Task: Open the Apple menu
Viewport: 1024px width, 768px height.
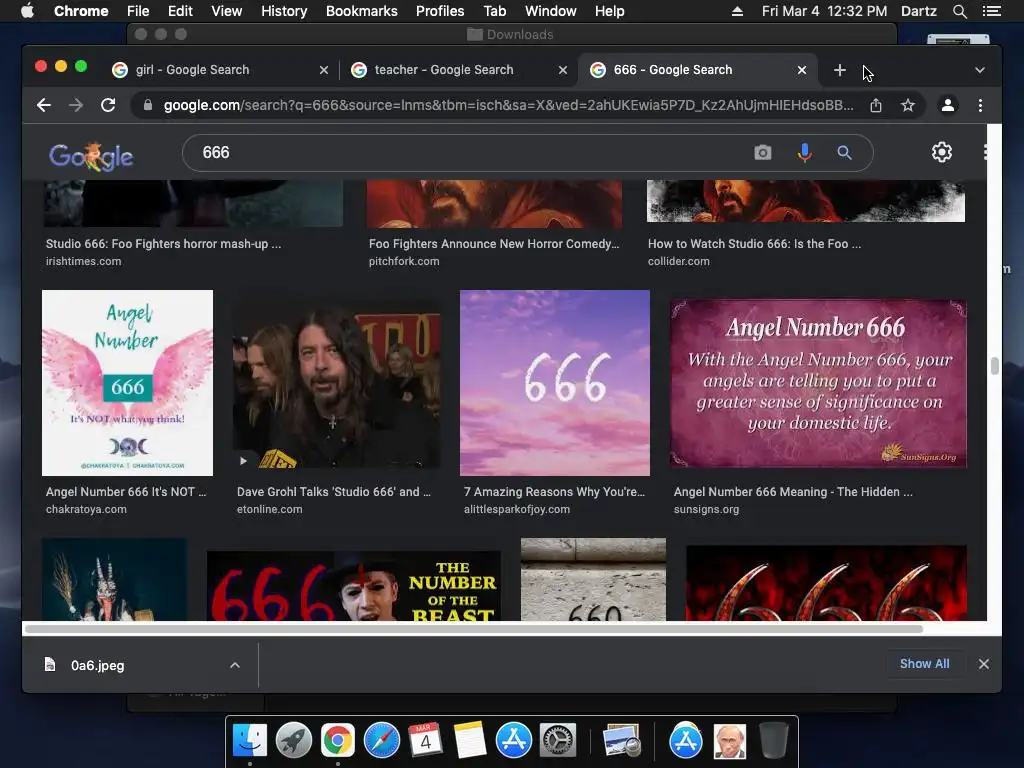Action: point(27,11)
